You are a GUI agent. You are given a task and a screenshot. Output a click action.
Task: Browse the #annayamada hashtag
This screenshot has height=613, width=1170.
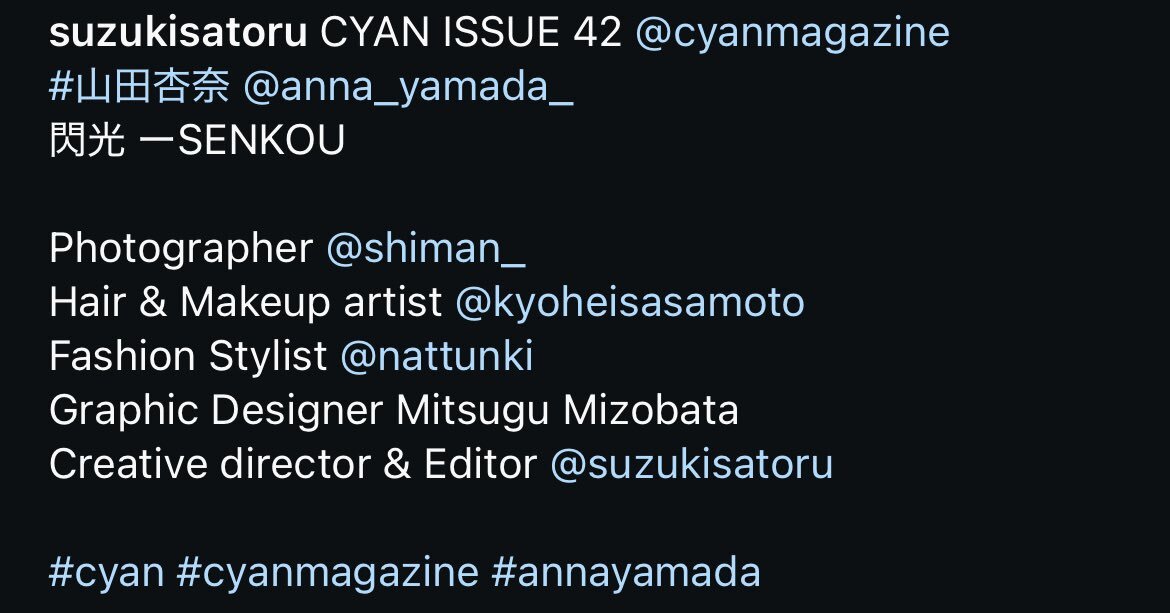626,573
